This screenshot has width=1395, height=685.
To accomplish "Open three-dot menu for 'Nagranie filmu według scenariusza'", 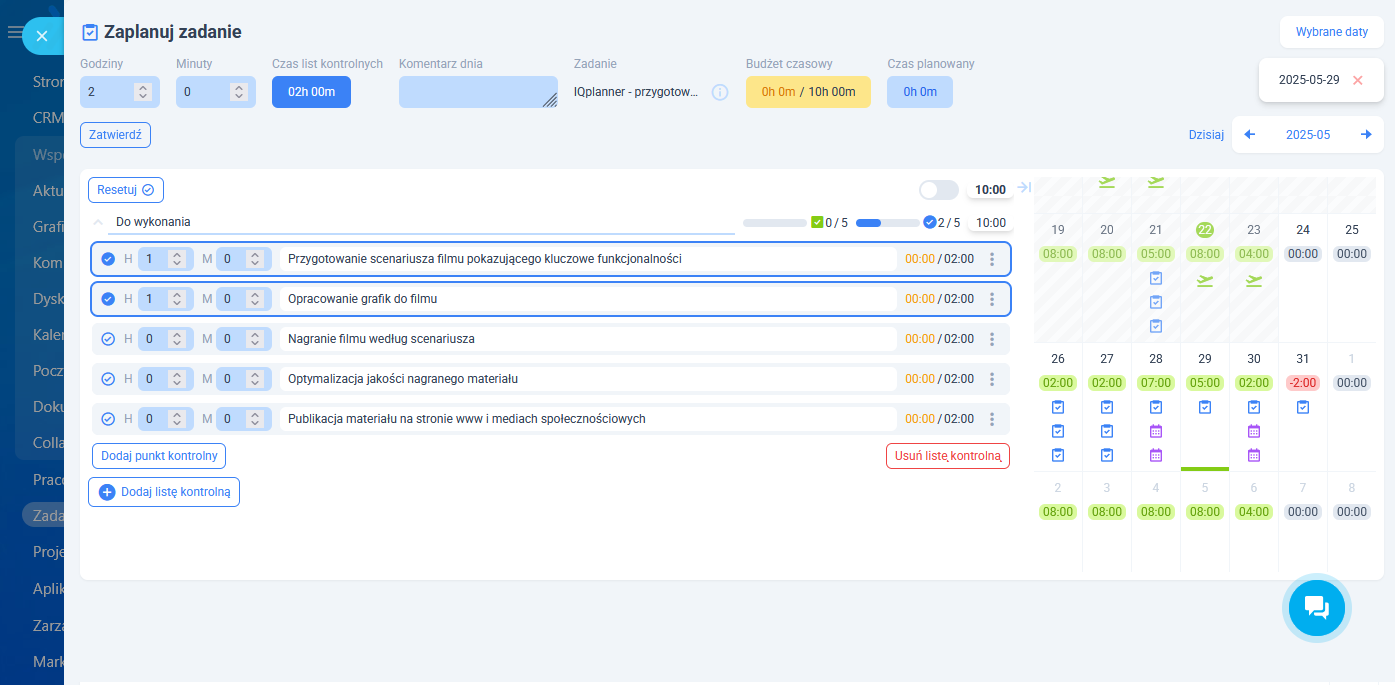I will coord(992,339).
